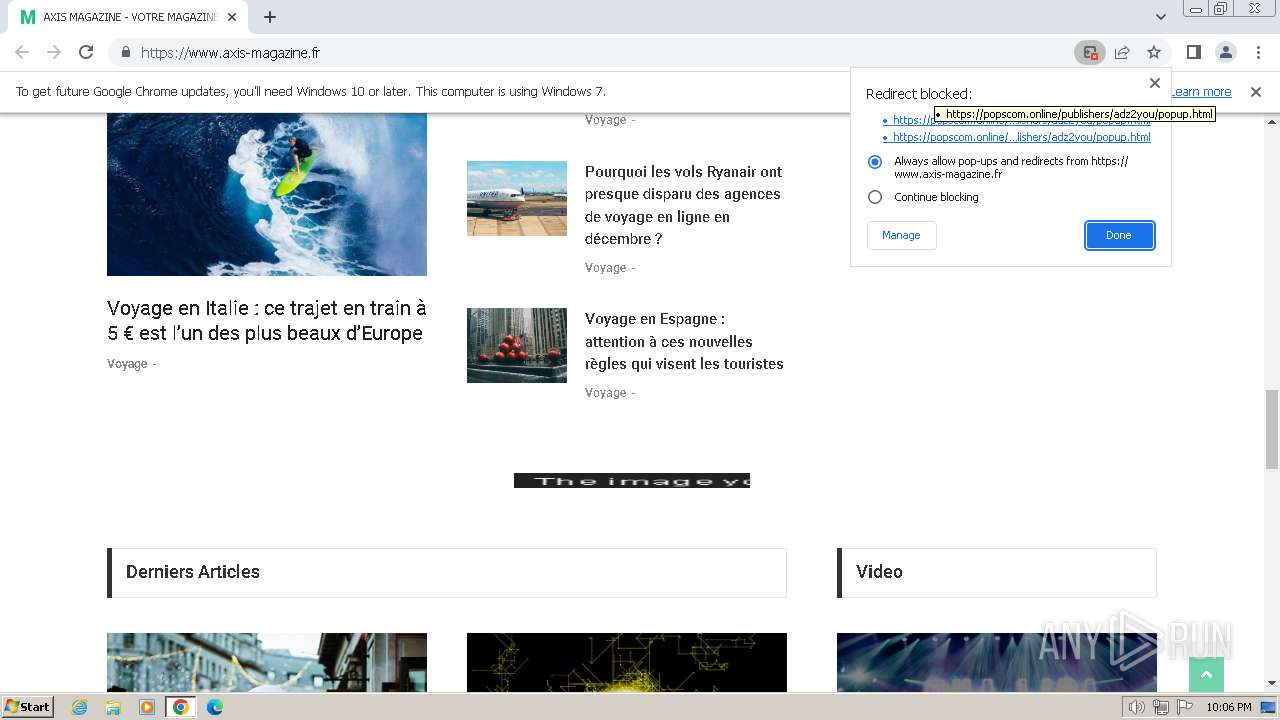The image size is (1280, 720).
Task: Close the Redirect blocked popup
Action: (1155, 83)
